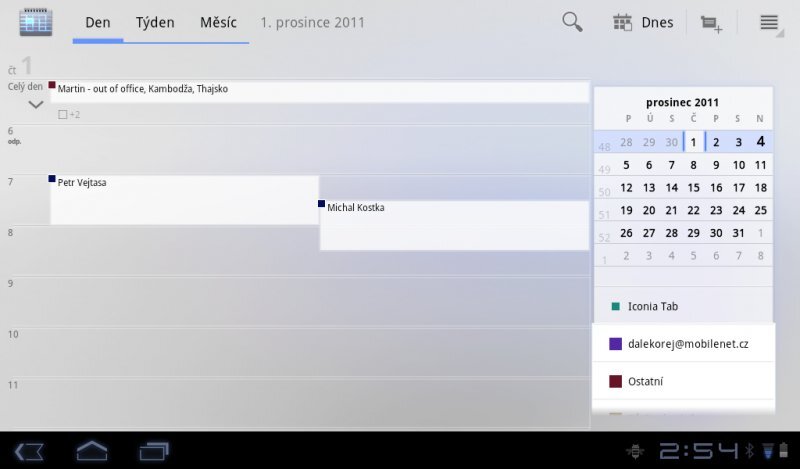Tap the battery status icon
The height and width of the screenshot is (469, 800).
pyautogui.click(x=783, y=451)
